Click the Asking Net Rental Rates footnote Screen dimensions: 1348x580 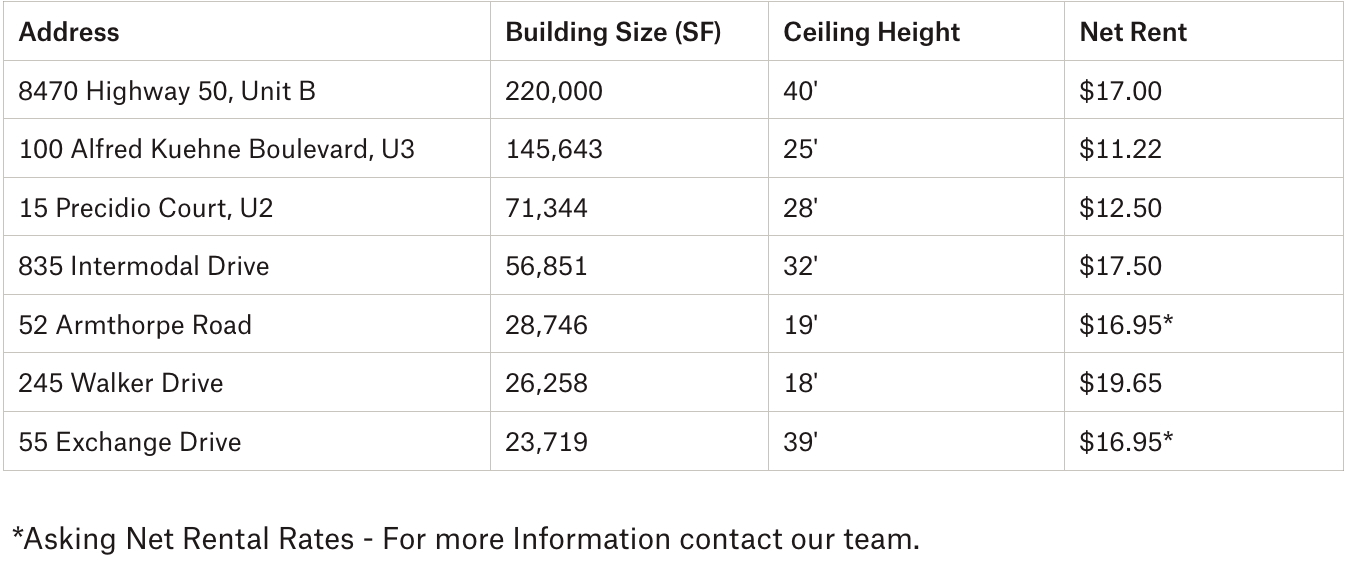pos(465,539)
